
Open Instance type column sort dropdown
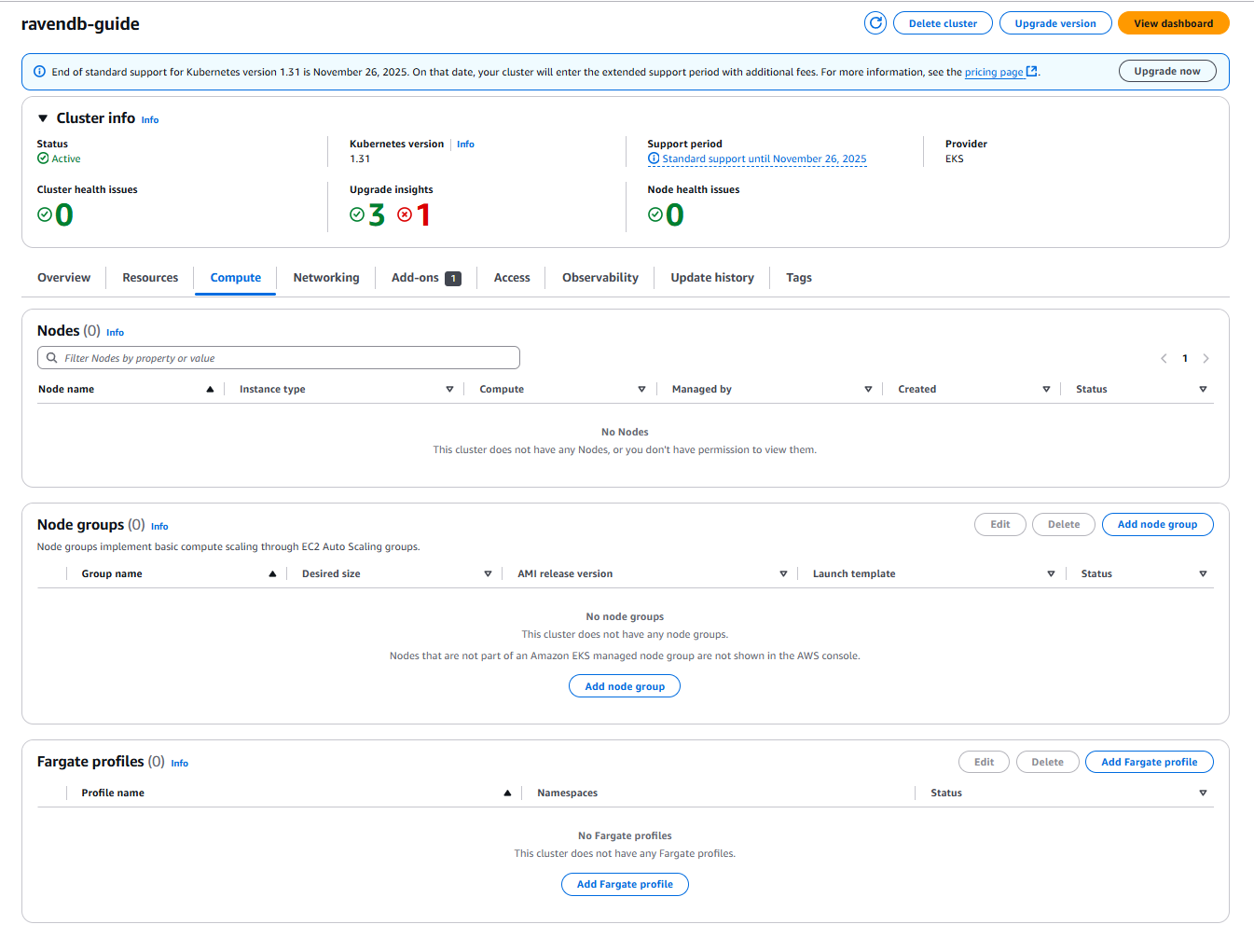pyautogui.click(x=449, y=390)
